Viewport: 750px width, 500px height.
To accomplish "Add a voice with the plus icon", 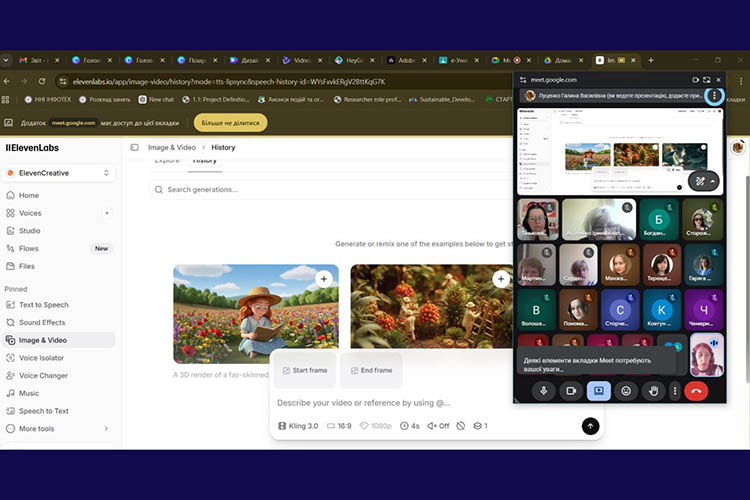I will (x=107, y=213).
